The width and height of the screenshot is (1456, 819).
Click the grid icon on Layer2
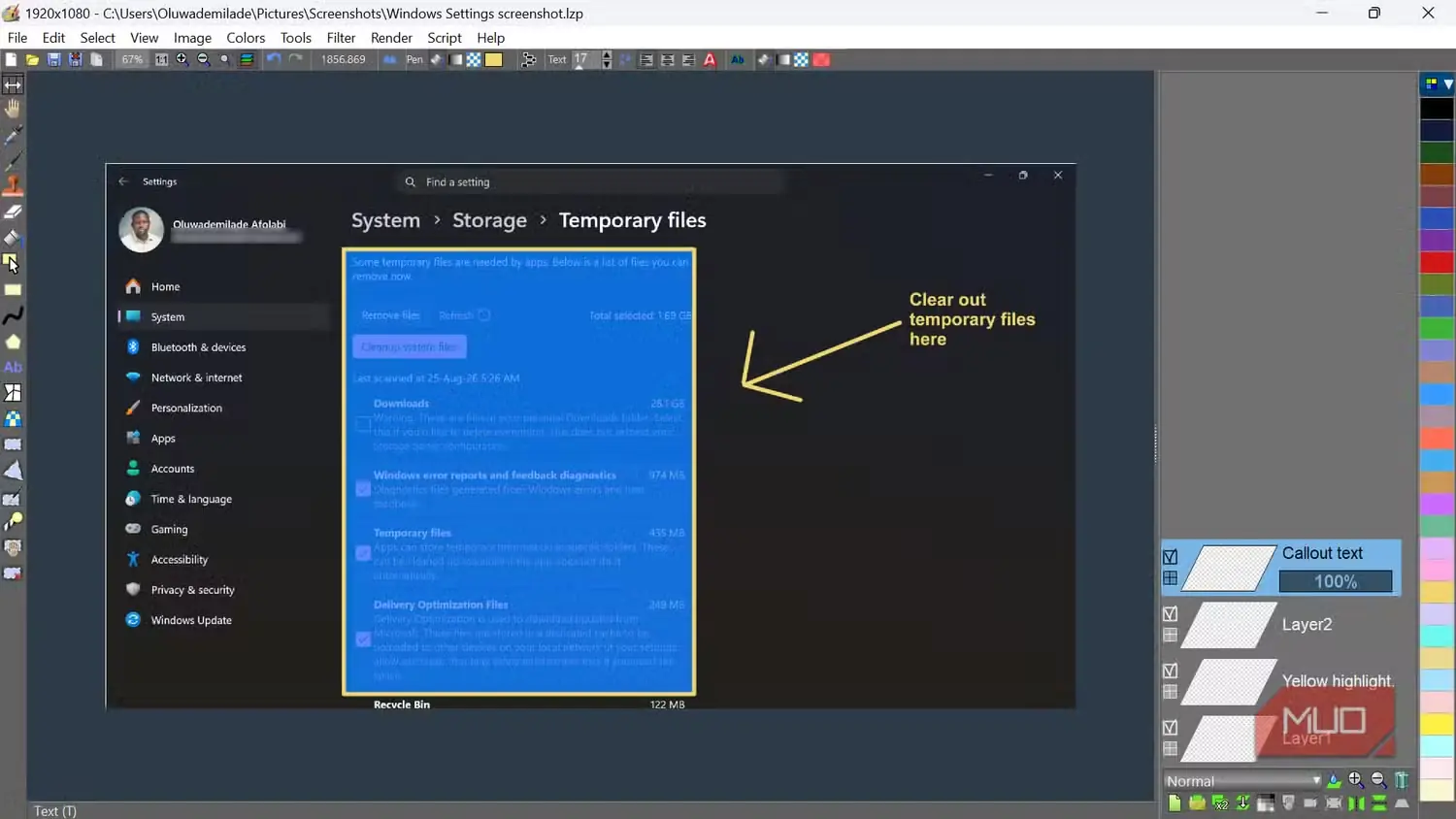tap(1171, 636)
